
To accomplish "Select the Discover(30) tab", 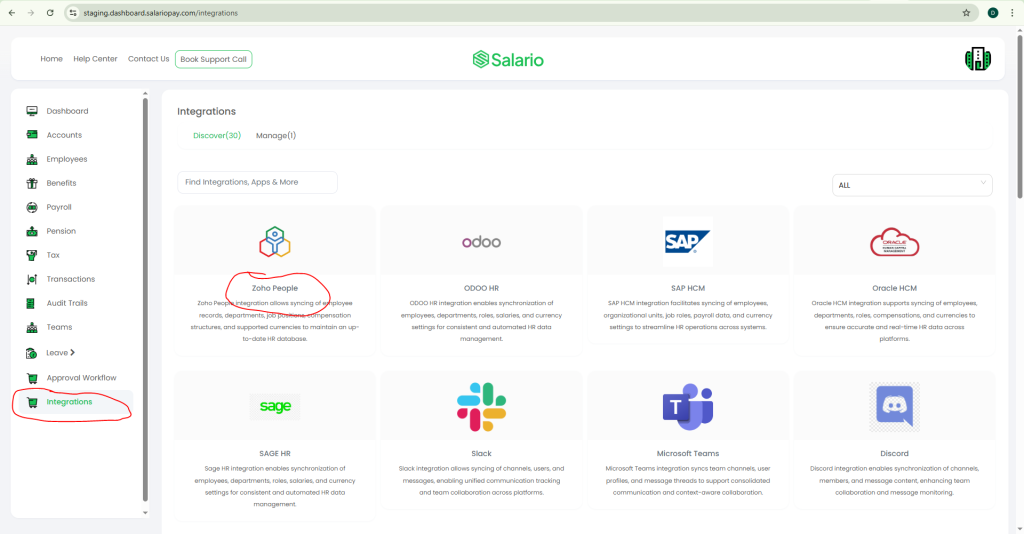I will point(216,135).
